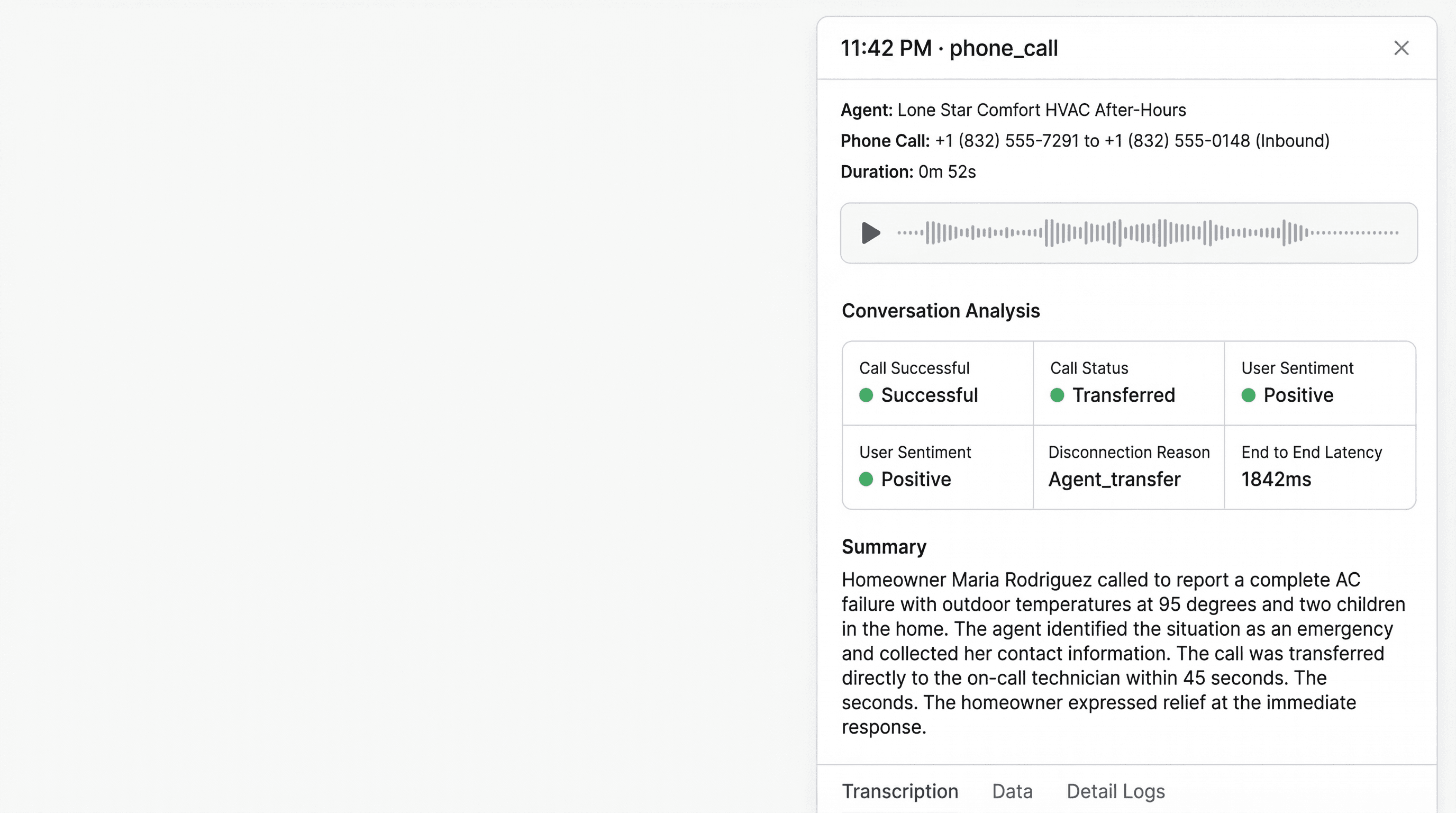Click the Positive sentiment dot in bottom row
Screen dimensions: 1456x813
(866, 480)
